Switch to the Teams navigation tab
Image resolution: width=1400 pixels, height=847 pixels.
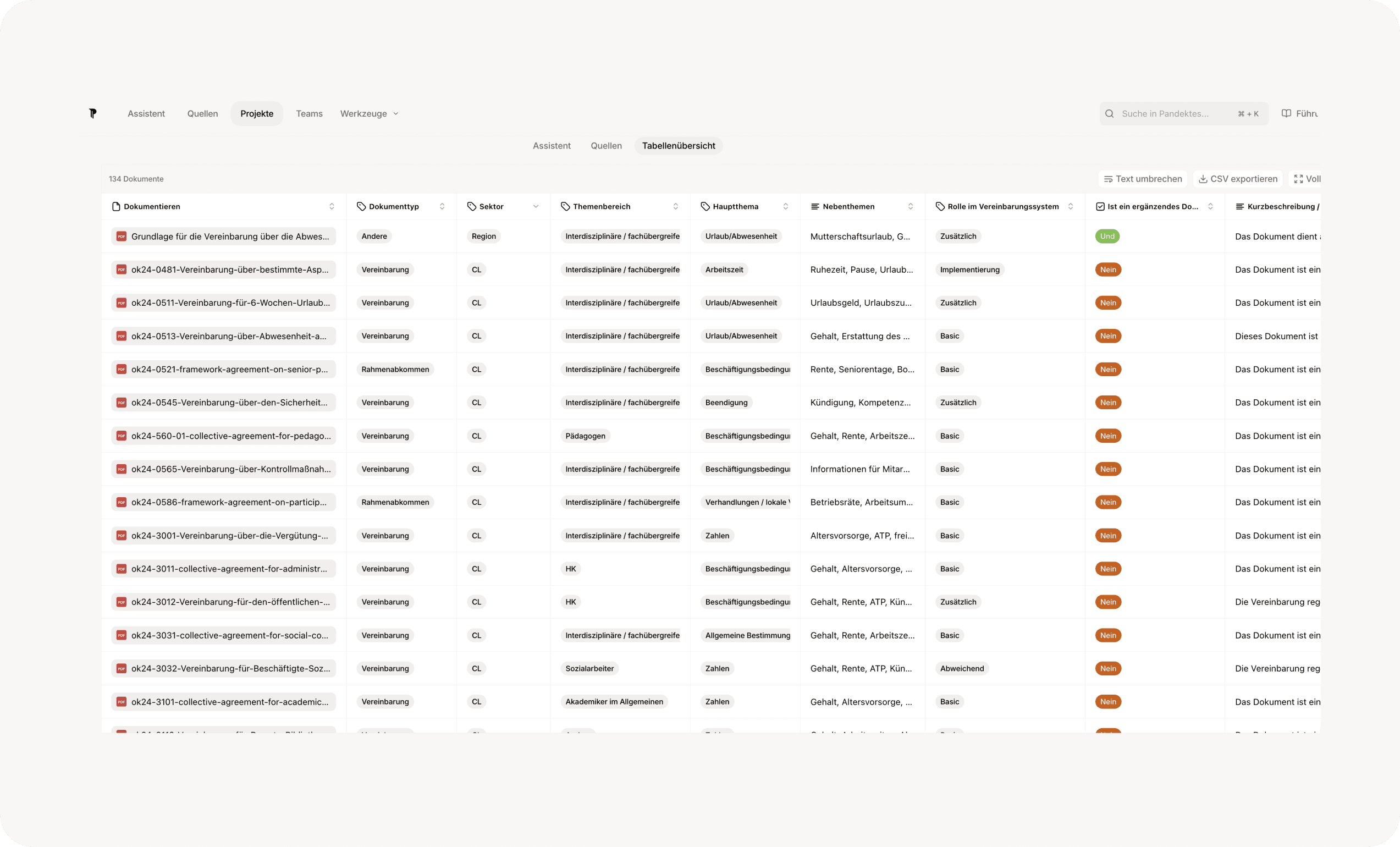coord(309,114)
